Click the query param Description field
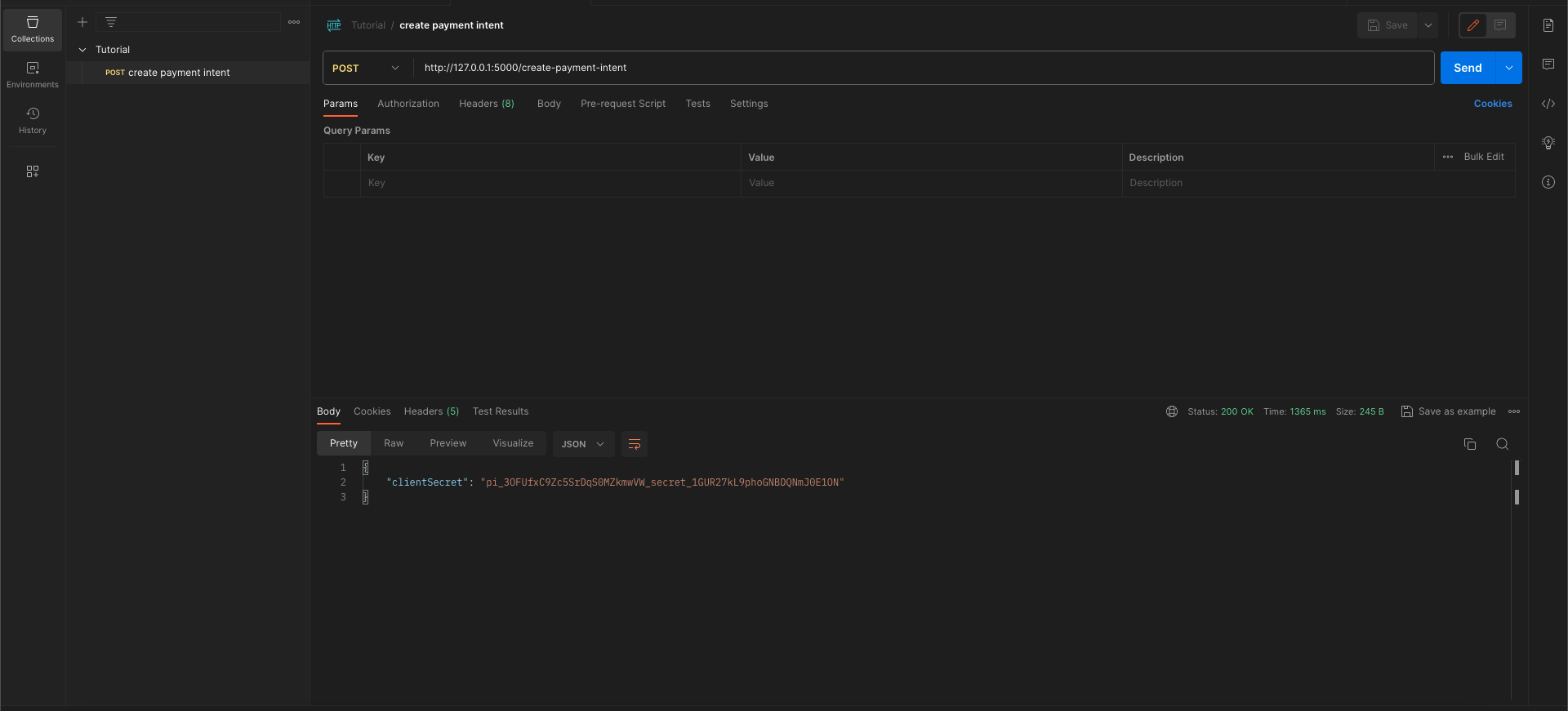The width and height of the screenshot is (1568, 711). point(1318,183)
